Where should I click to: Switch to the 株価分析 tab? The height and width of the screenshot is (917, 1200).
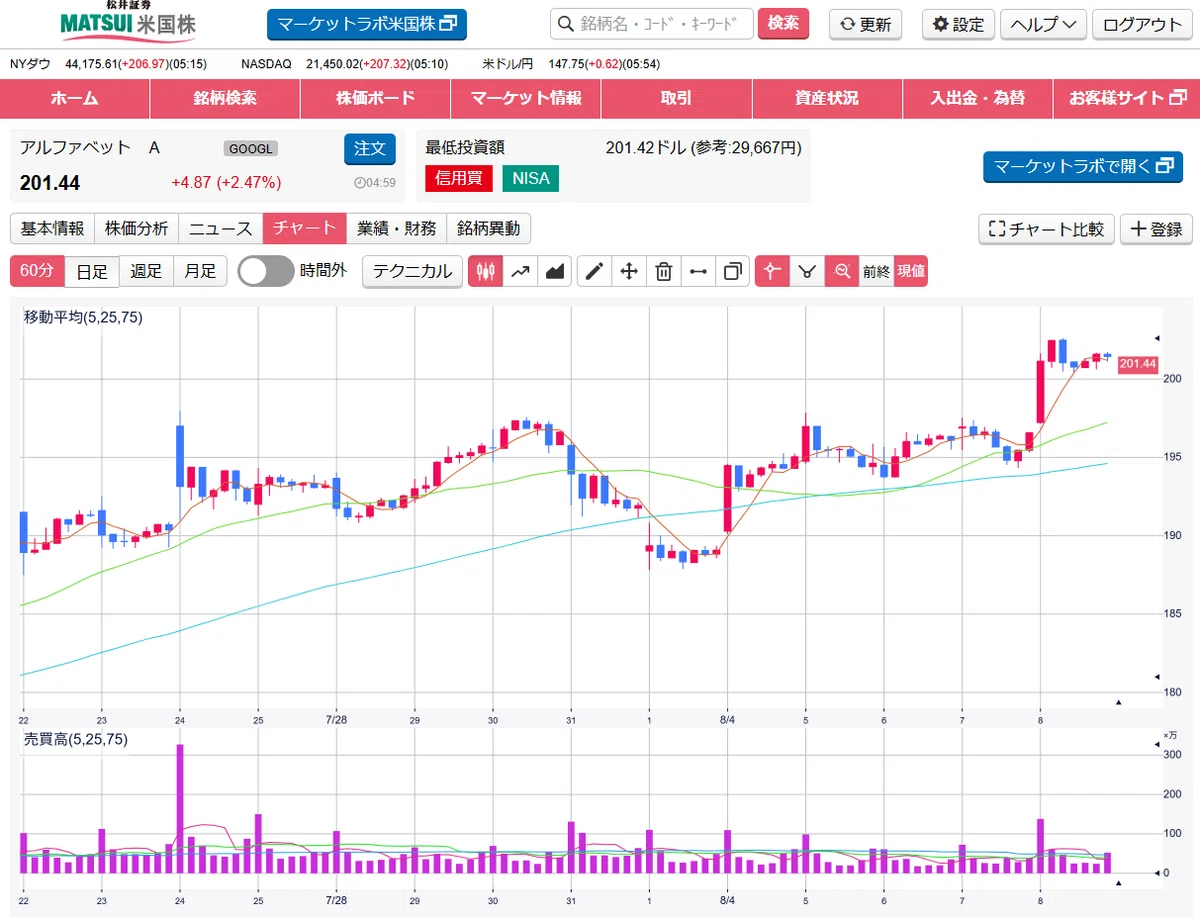tap(137, 229)
